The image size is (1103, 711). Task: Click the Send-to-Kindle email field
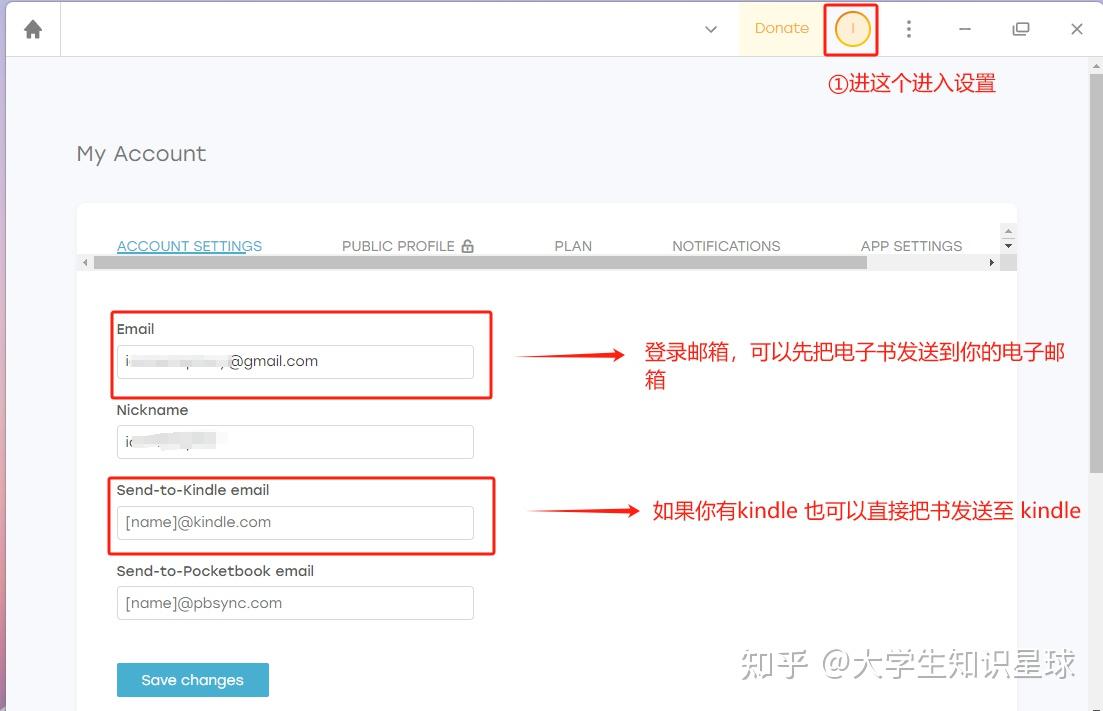coord(294,522)
